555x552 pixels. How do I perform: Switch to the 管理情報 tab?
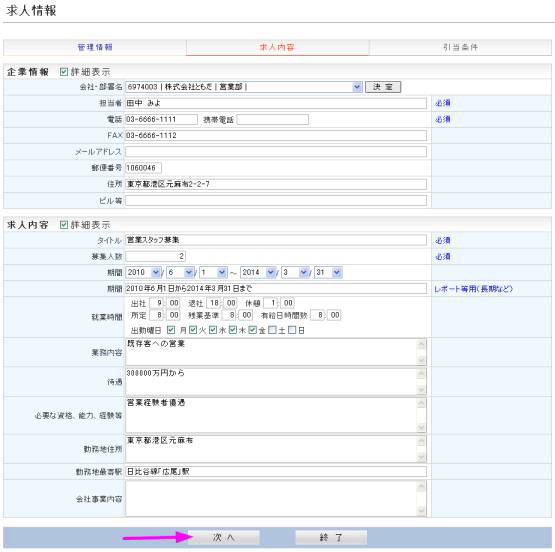pyautogui.click(x=95, y=47)
